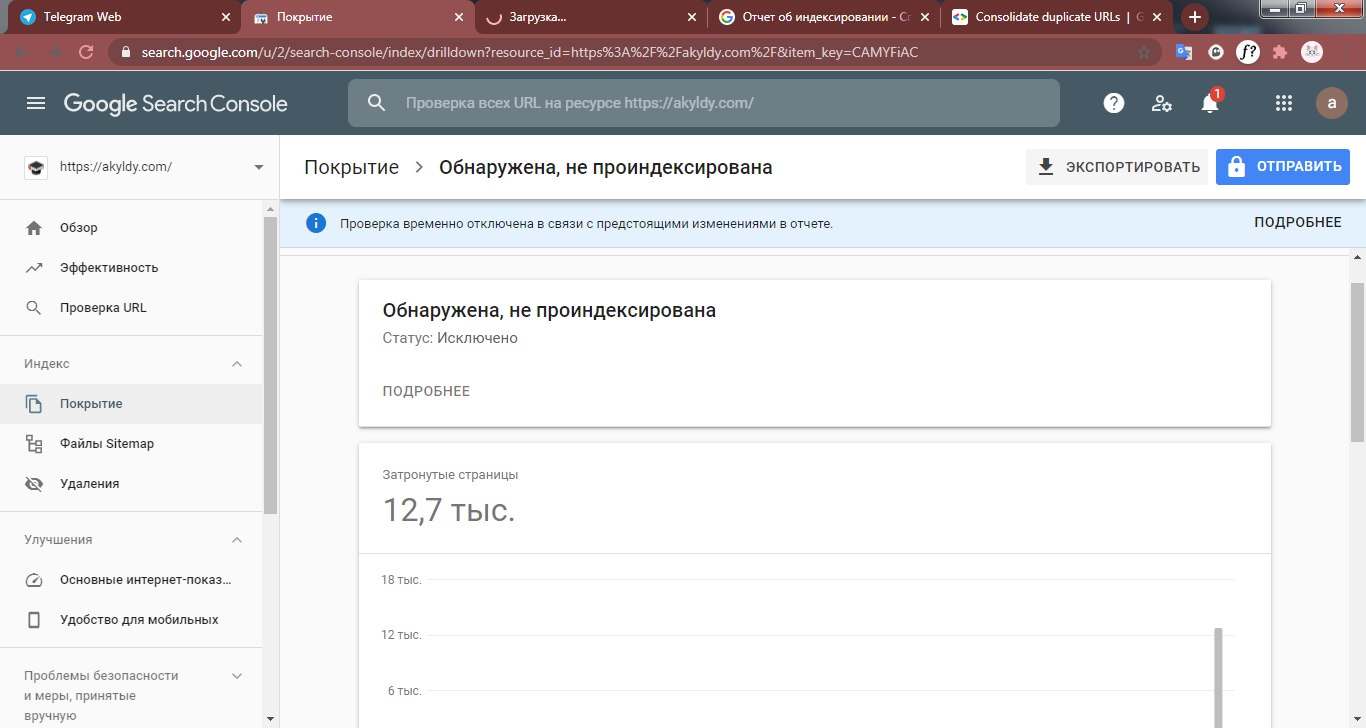Click the sidebar vertical scrollbar

coord(270,365)
